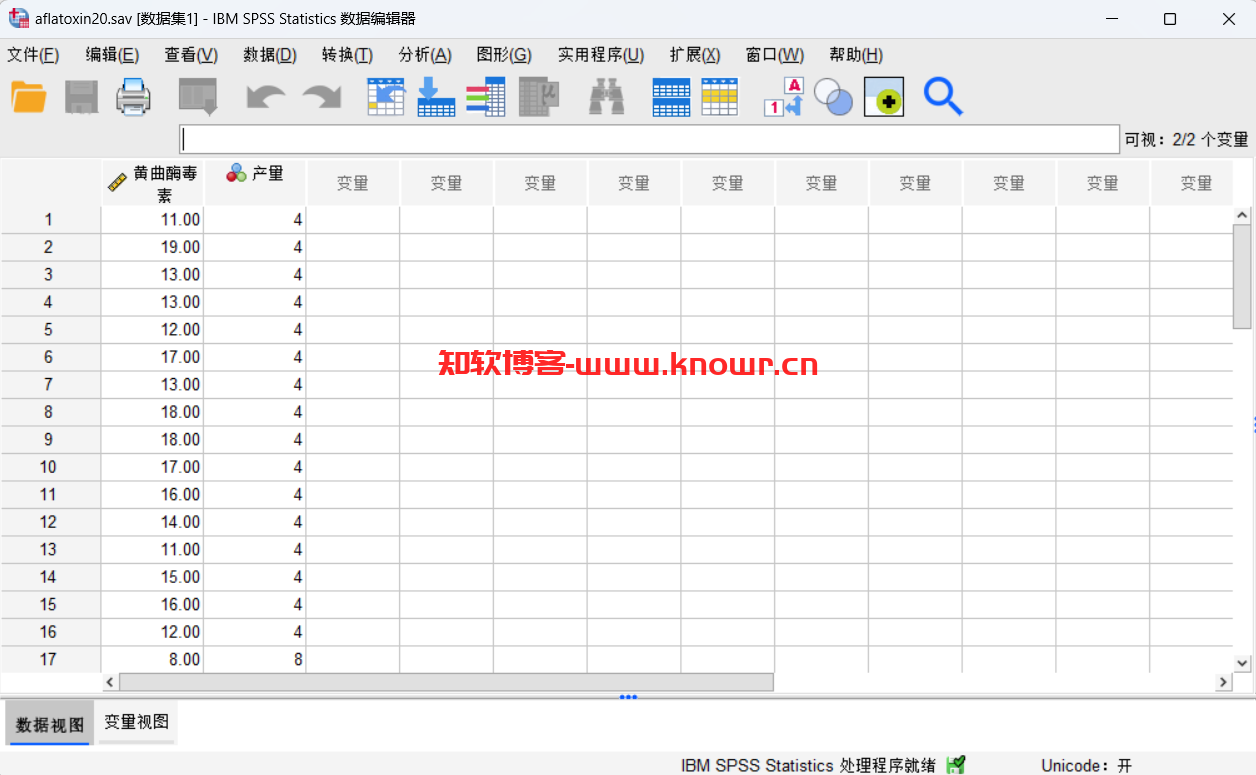This screenshot has width=1256, height=775.
Task: Open the recall recent dialogs icon
Action: point(198,97)
